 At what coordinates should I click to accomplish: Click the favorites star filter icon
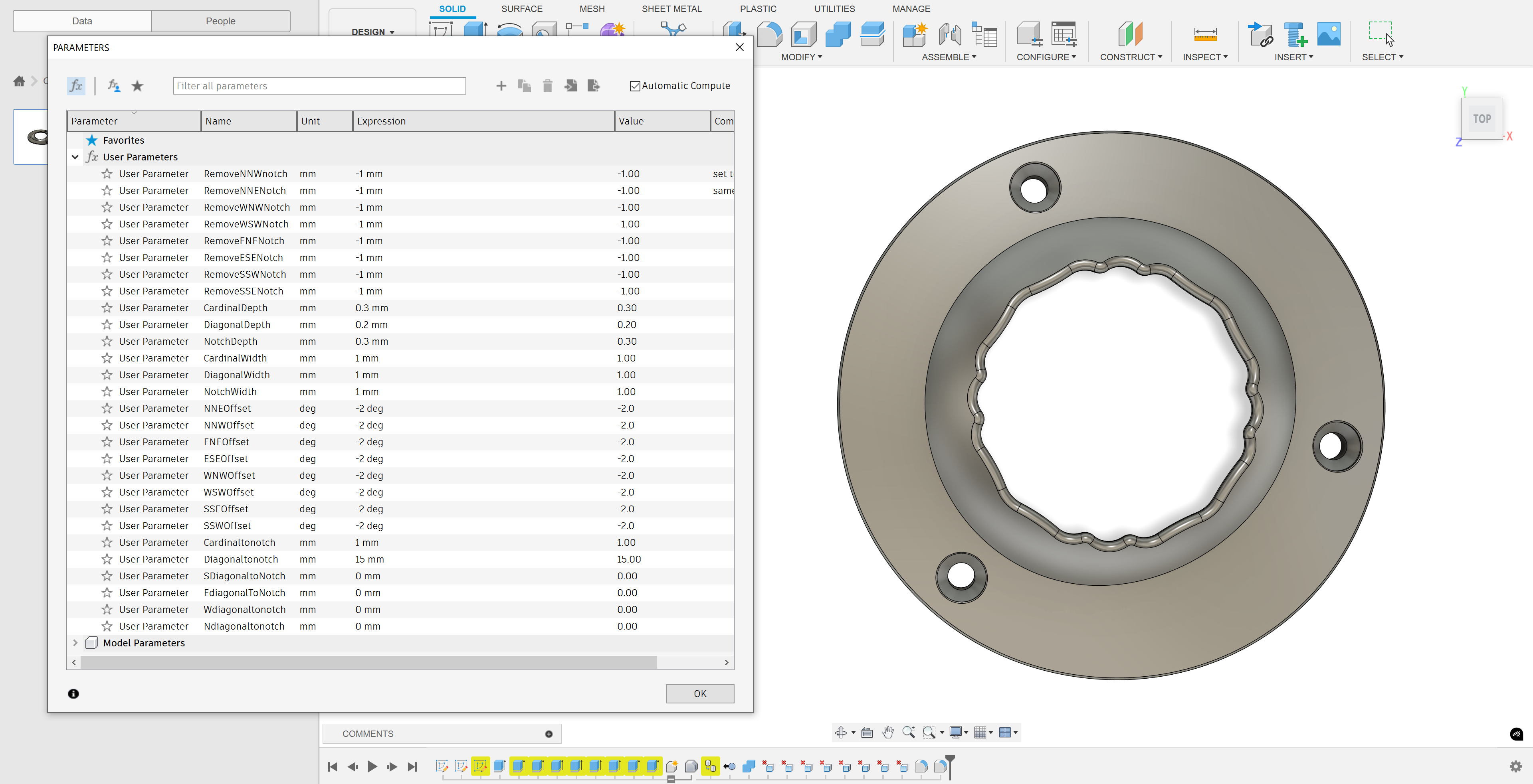(x=137, y=86)
